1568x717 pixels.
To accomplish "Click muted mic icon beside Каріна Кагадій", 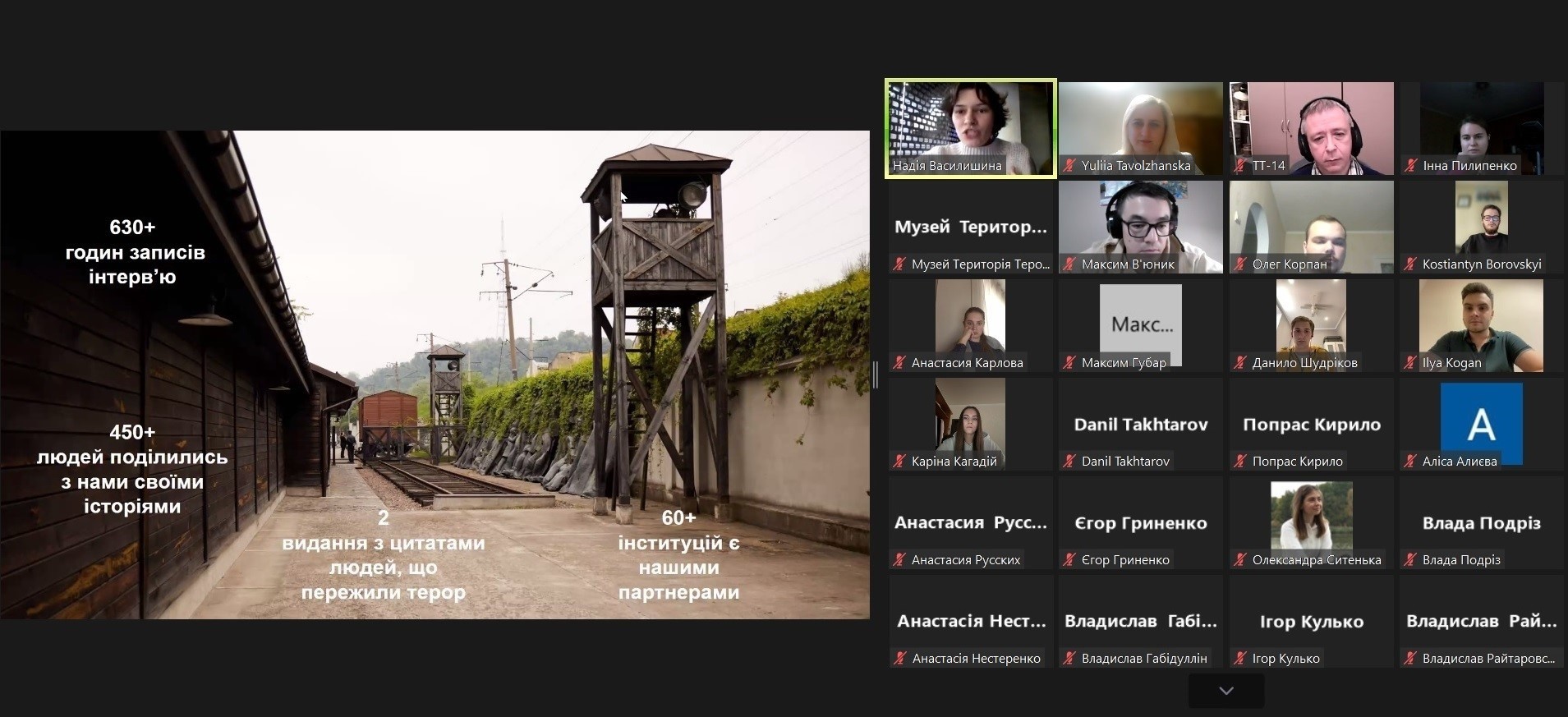I will (899, 462).
